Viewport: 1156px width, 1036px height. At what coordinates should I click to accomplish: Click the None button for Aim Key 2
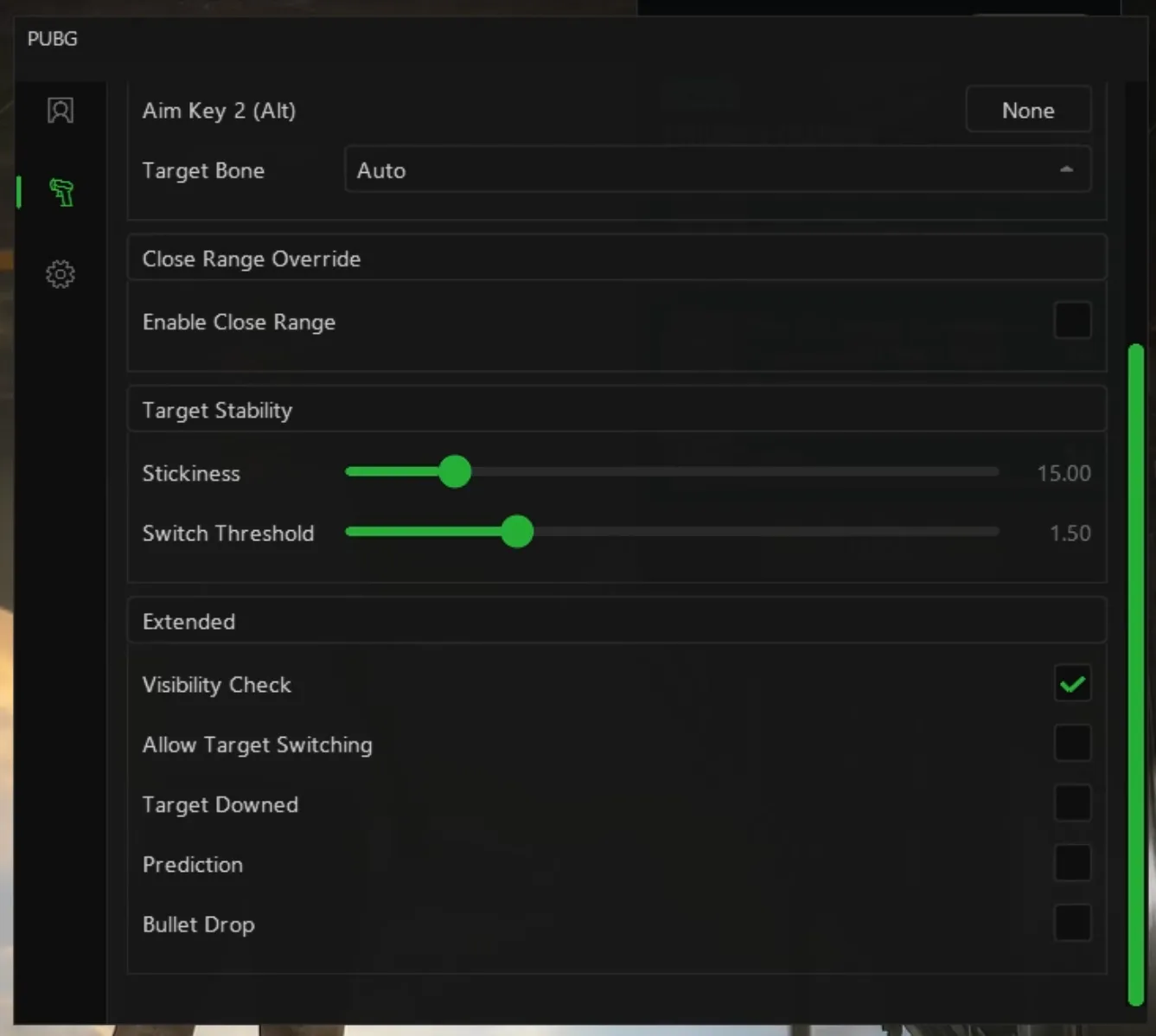tap(1028, 111)
